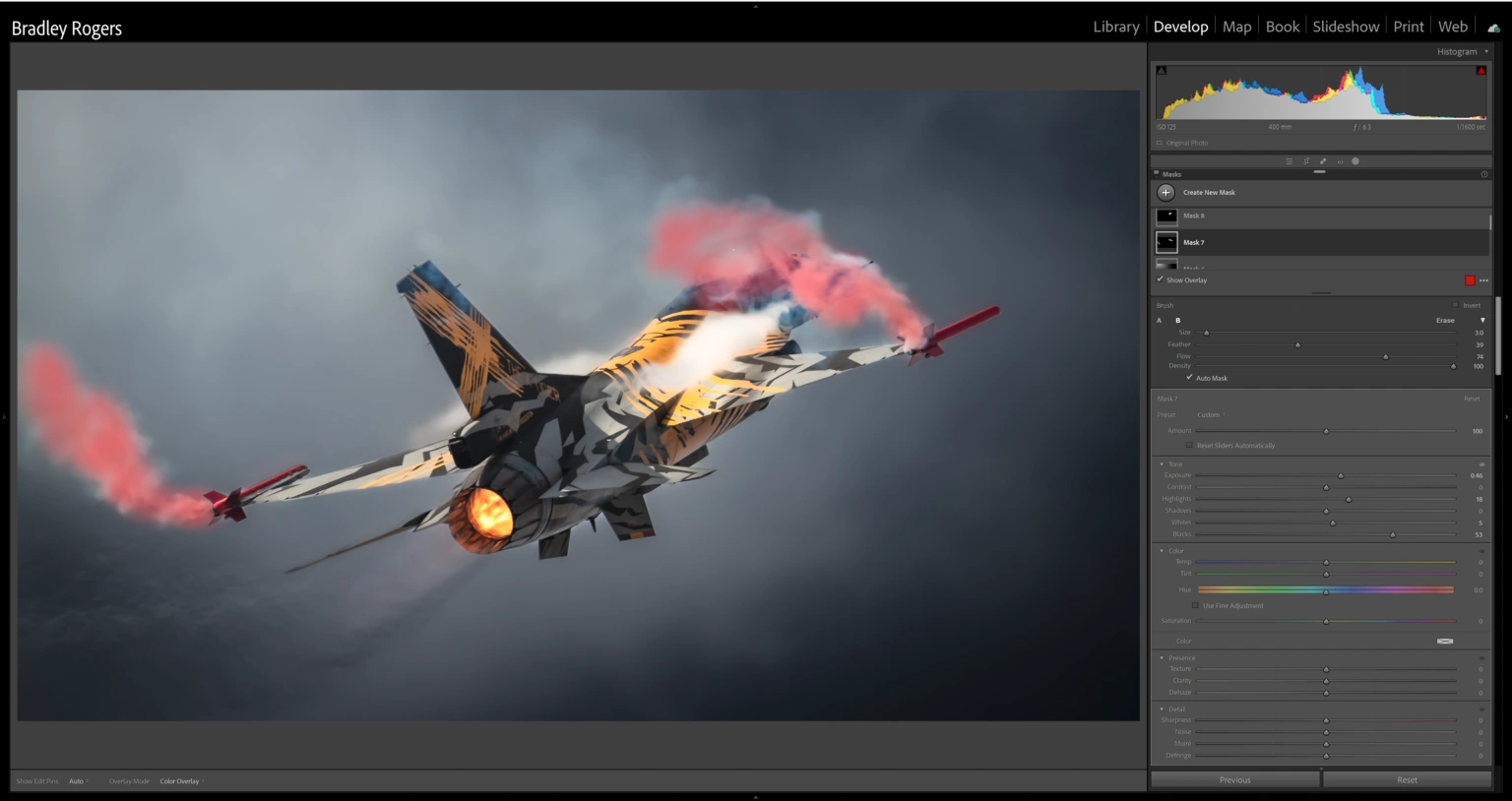This screenshot has width=1512, height=801.
Task: Toggle the Tone section eye icon
Action: coord(1481,464)
